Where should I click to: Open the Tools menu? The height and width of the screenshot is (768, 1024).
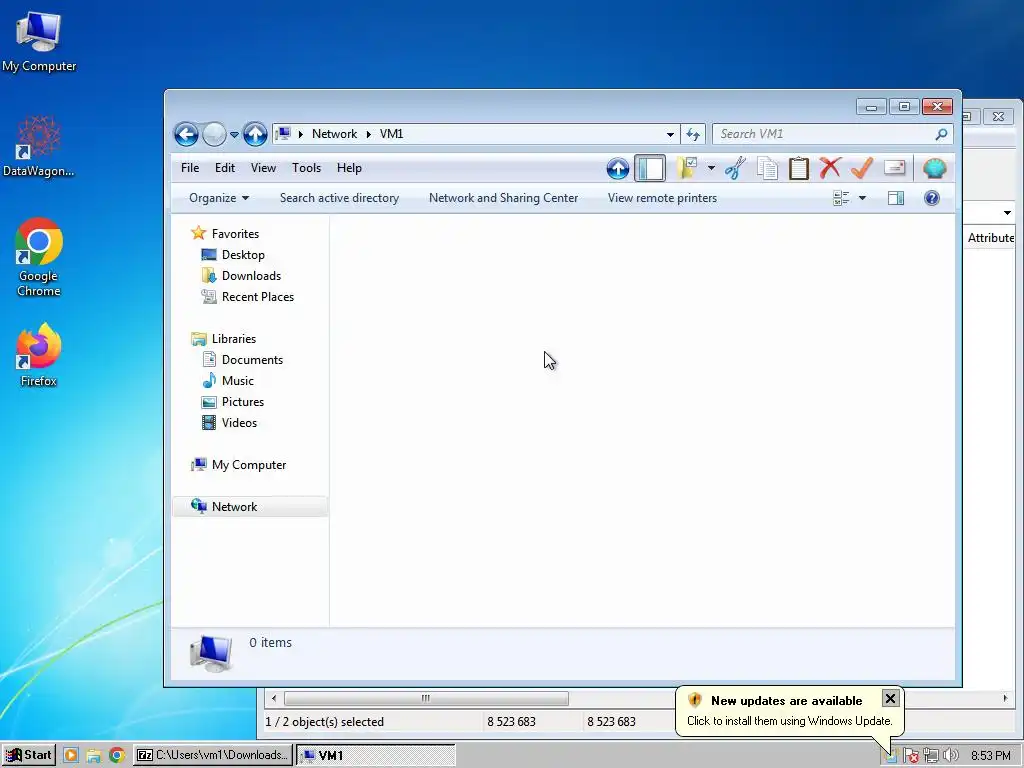(306, 168)
